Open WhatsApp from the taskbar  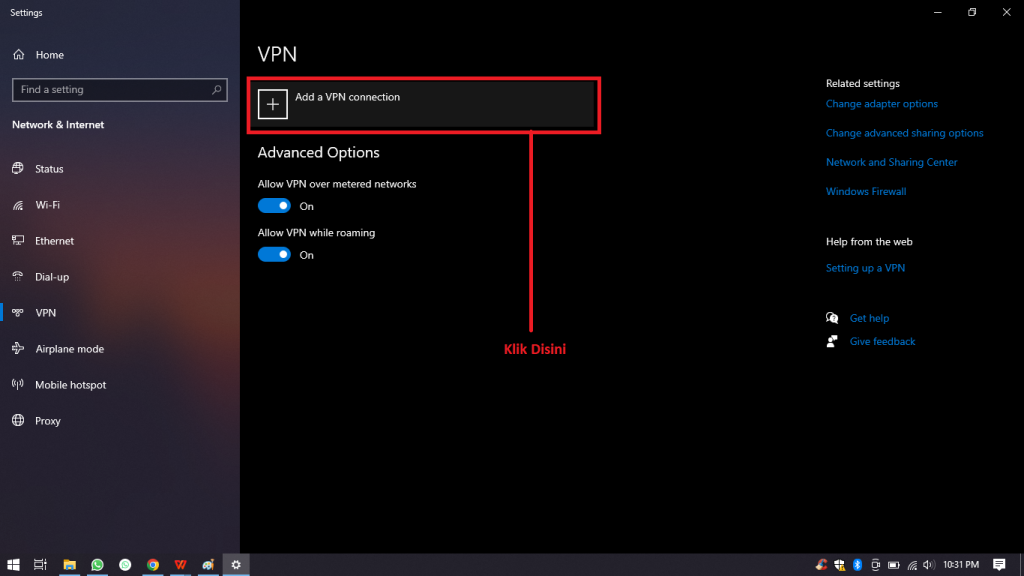click(97, 565)
